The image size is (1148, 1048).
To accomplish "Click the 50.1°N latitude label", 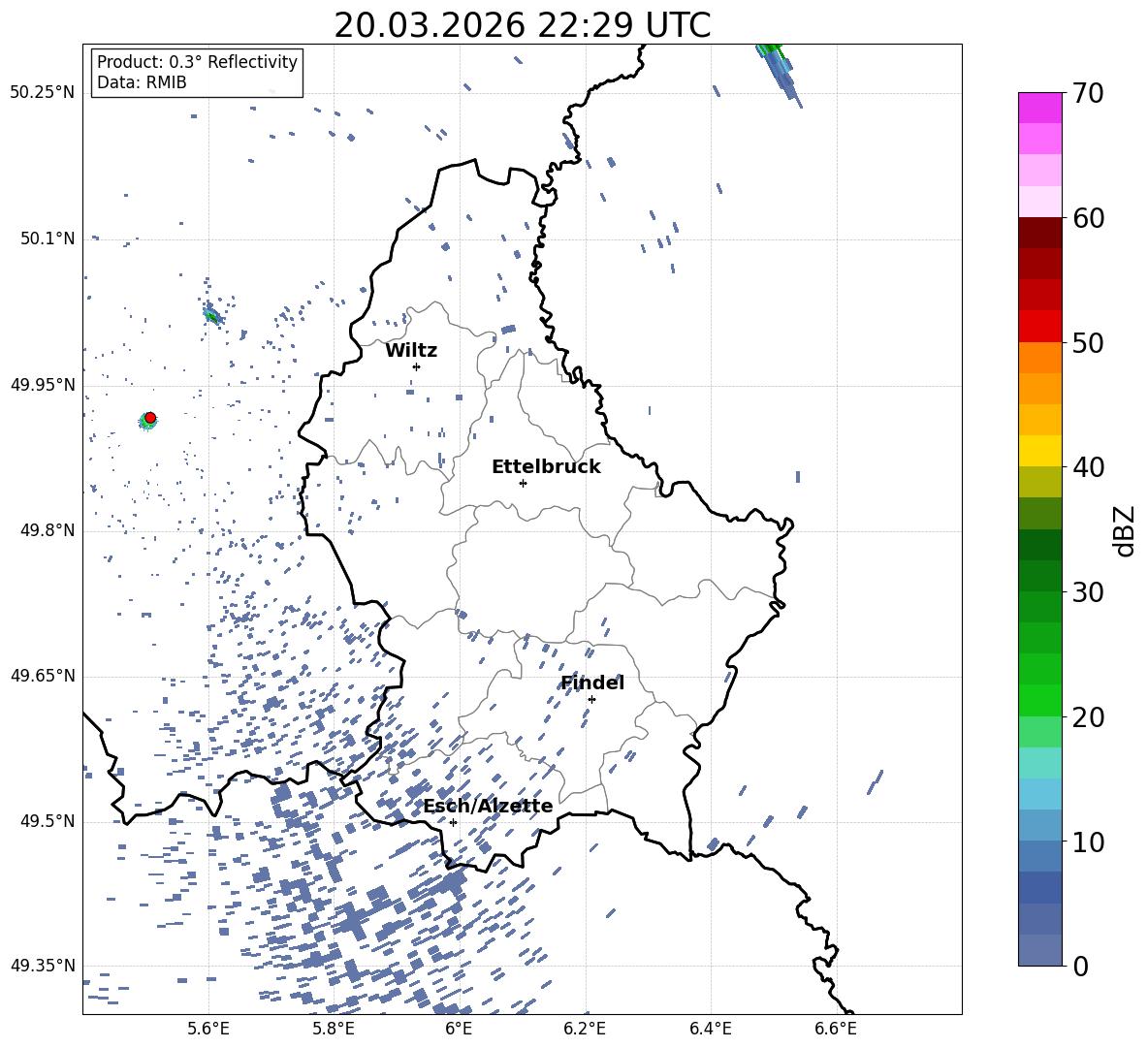I will click(48, 239).
